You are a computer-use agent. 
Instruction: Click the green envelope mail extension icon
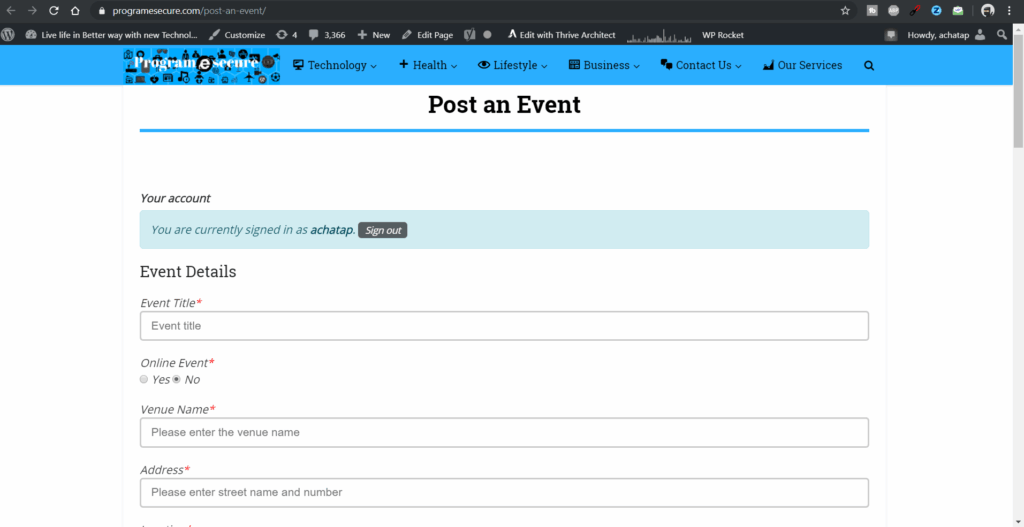pos(957,10)
